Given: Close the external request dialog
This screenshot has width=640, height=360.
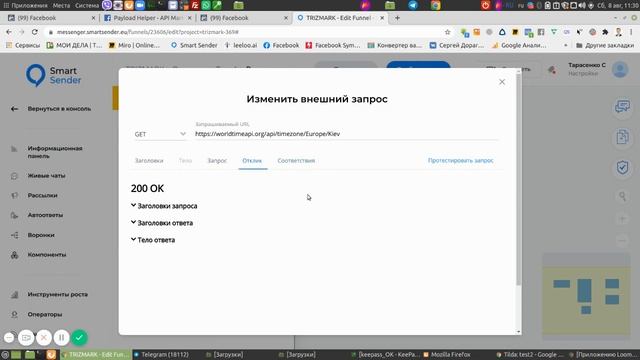Looking at the screenshot, I should coord(502,82).
